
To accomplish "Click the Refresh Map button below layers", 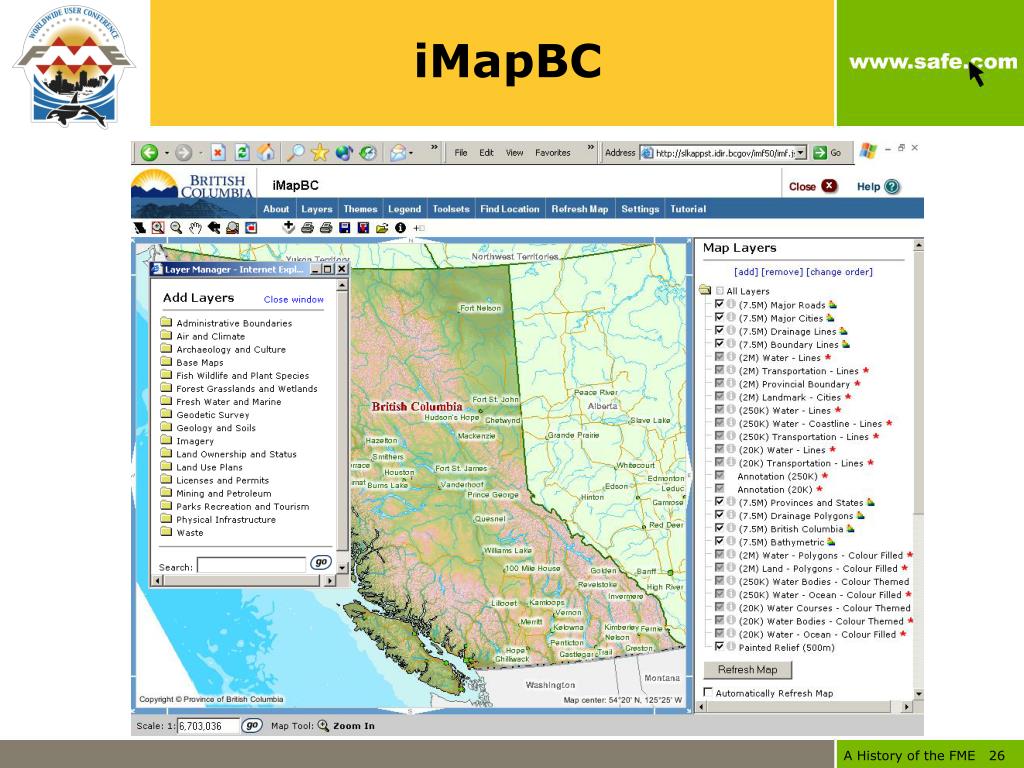I will [748, 670].
